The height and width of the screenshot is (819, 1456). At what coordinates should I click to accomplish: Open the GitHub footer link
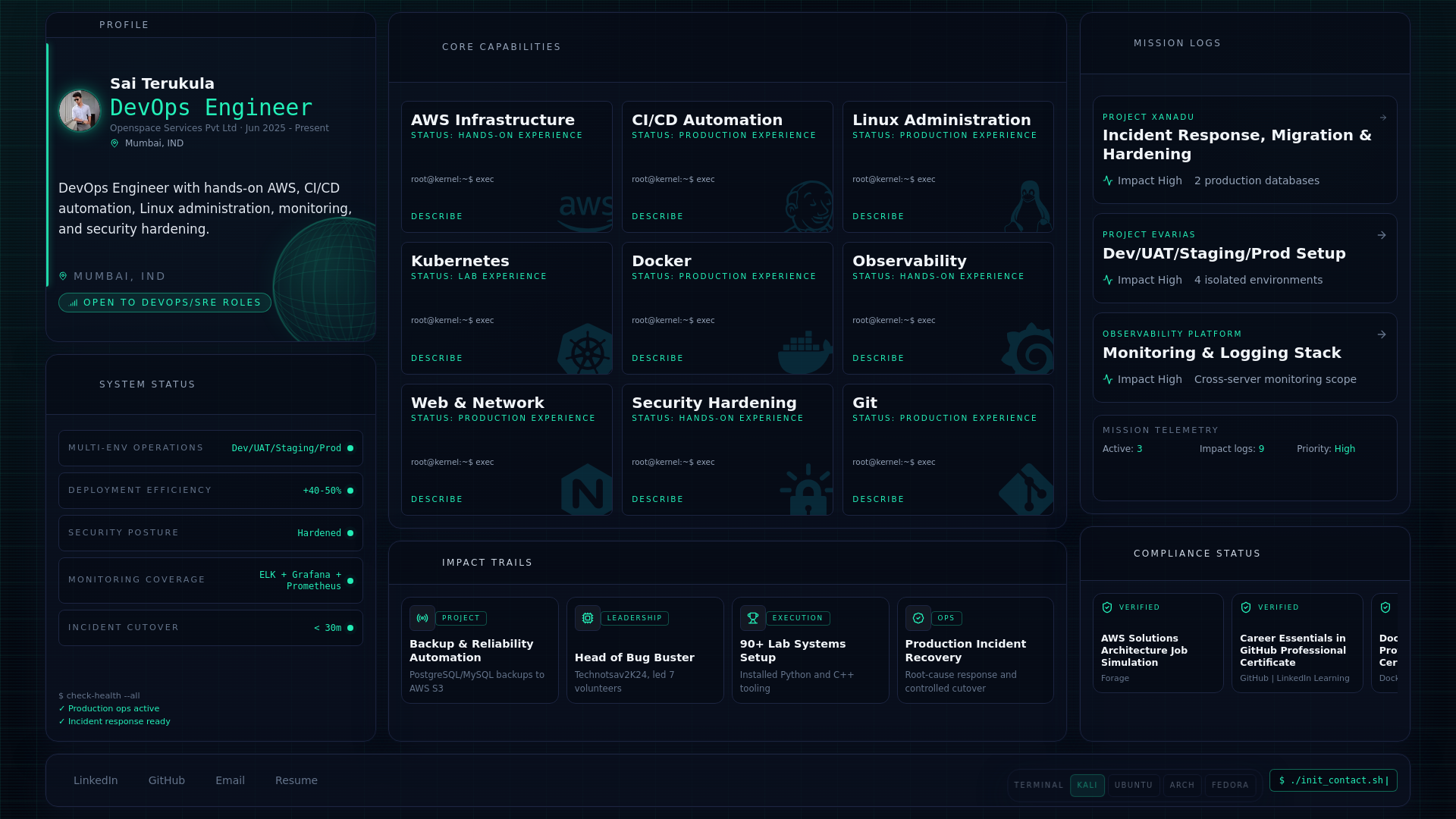(x=167, y=780)
